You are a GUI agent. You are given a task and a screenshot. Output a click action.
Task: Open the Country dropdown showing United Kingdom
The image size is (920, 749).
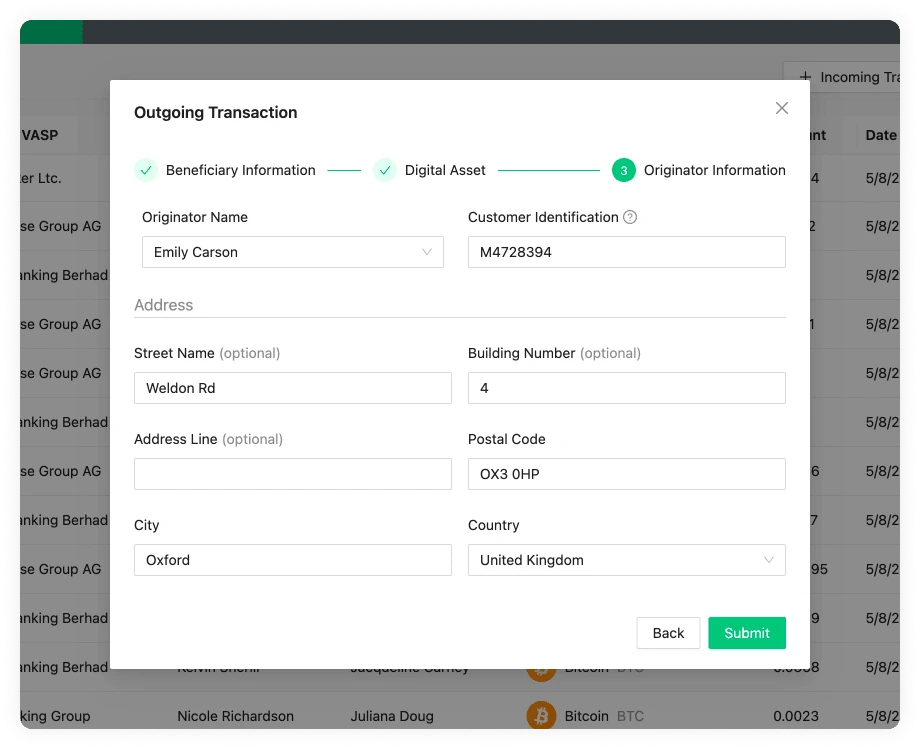pos(626,560)
